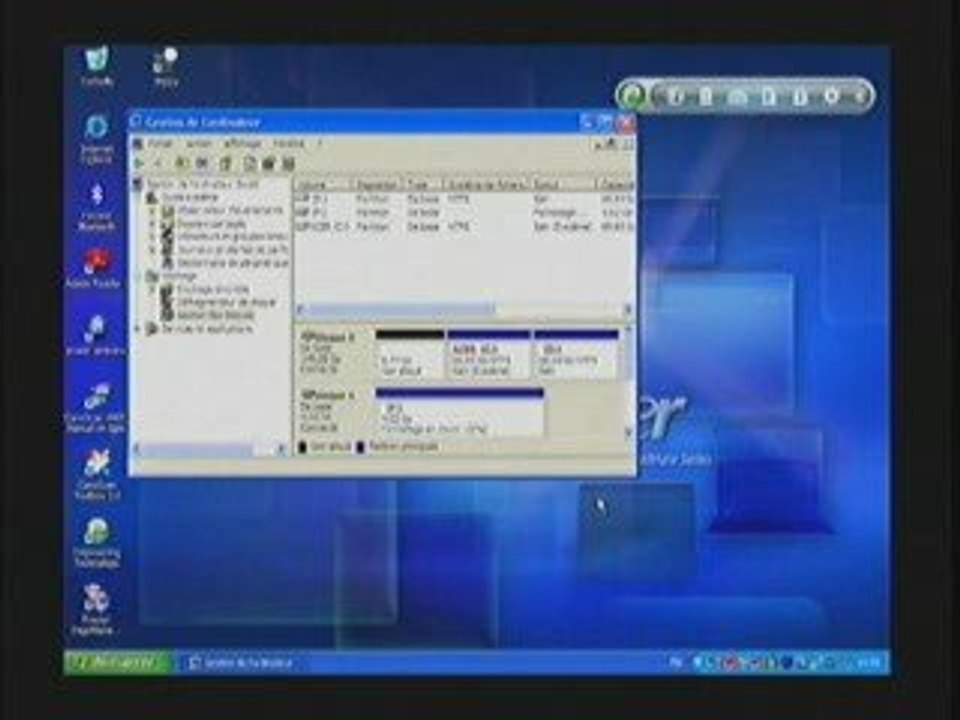Click the green Back arrow in the toolbar
The width and height of the screenshot is (960, 720).
(x=140, y=163)
